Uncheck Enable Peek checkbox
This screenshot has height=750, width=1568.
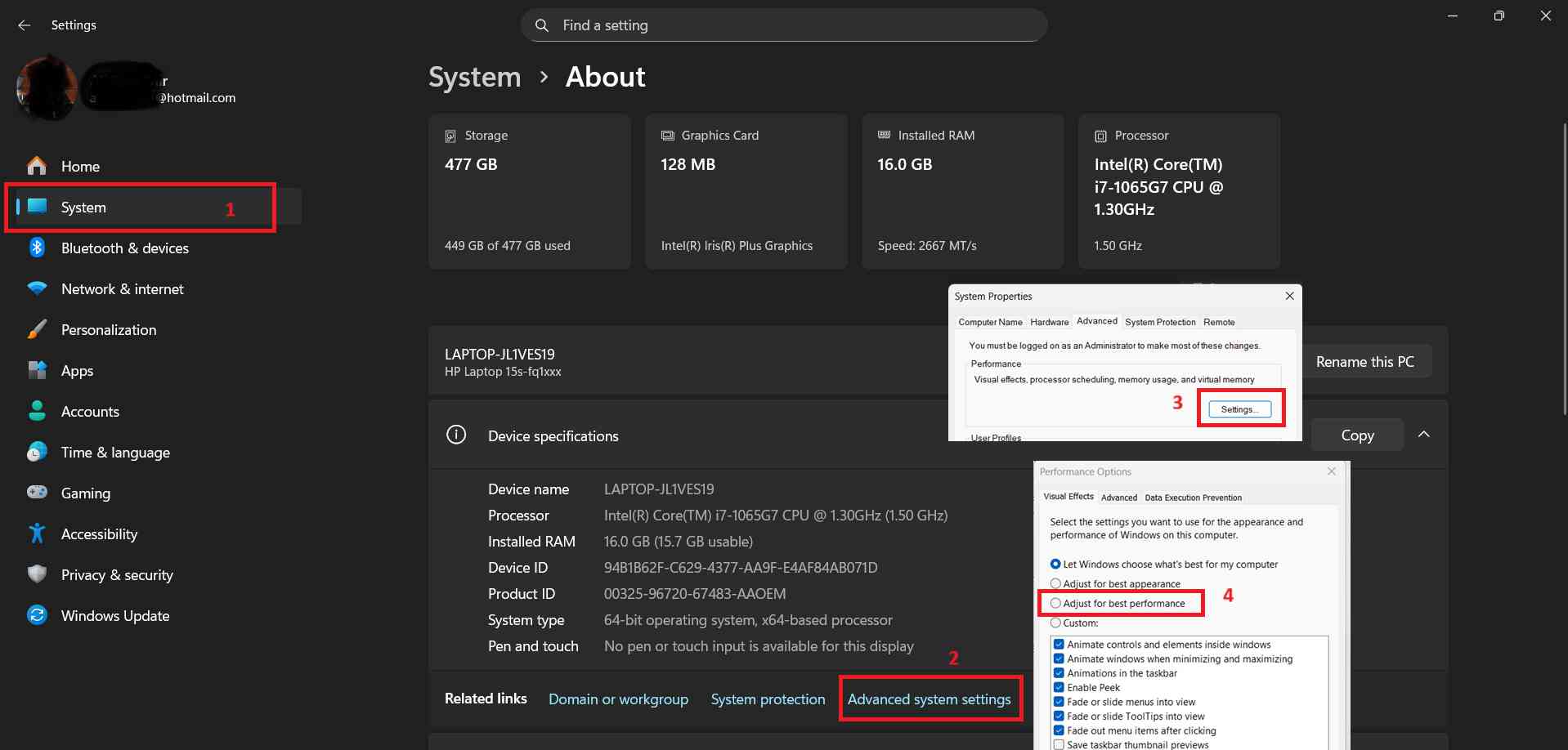1059,688
